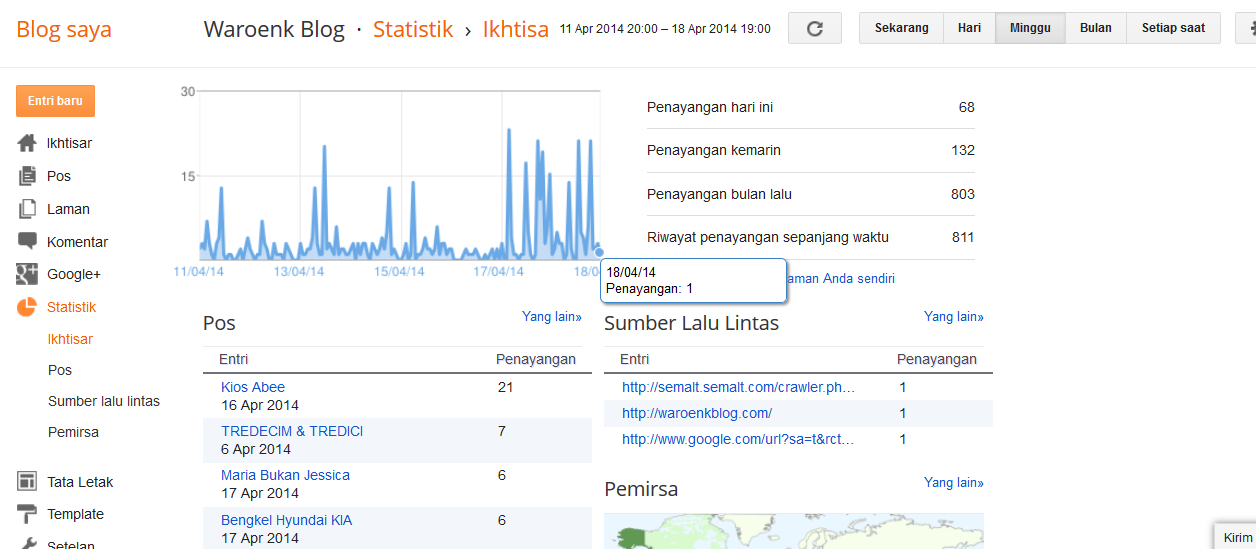1256x549 pixels.
Task: Click Riwayat penayangan sepanjang waktu value 811
Action: 963,237
